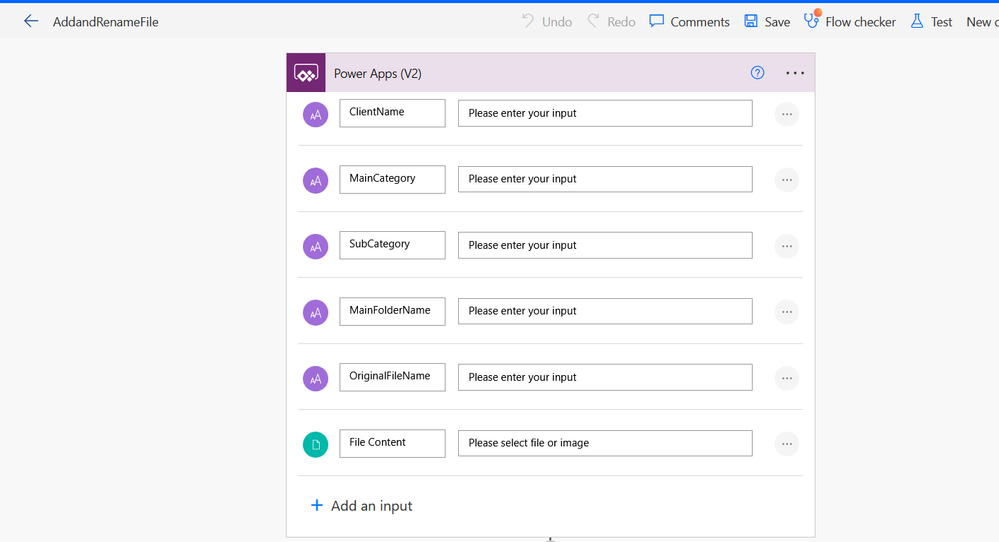
Task: Run the Flow checker
Action: pos(849,22)
